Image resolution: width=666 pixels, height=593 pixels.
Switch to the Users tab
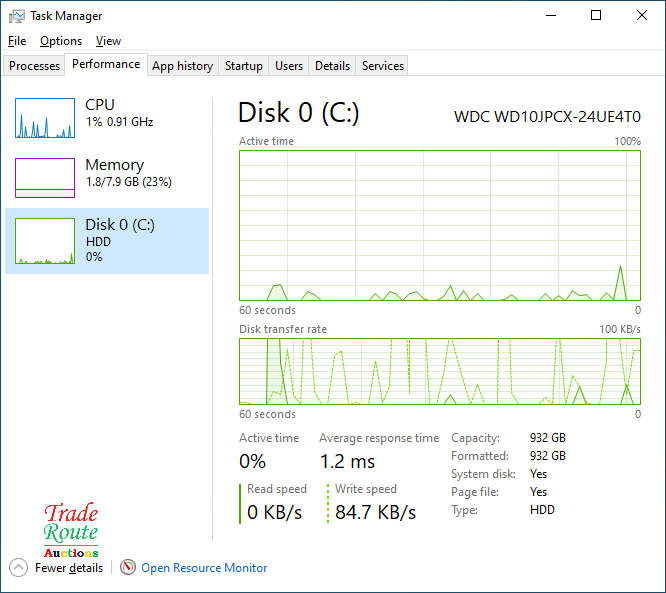pyautogui.click(x=289, y=66)
